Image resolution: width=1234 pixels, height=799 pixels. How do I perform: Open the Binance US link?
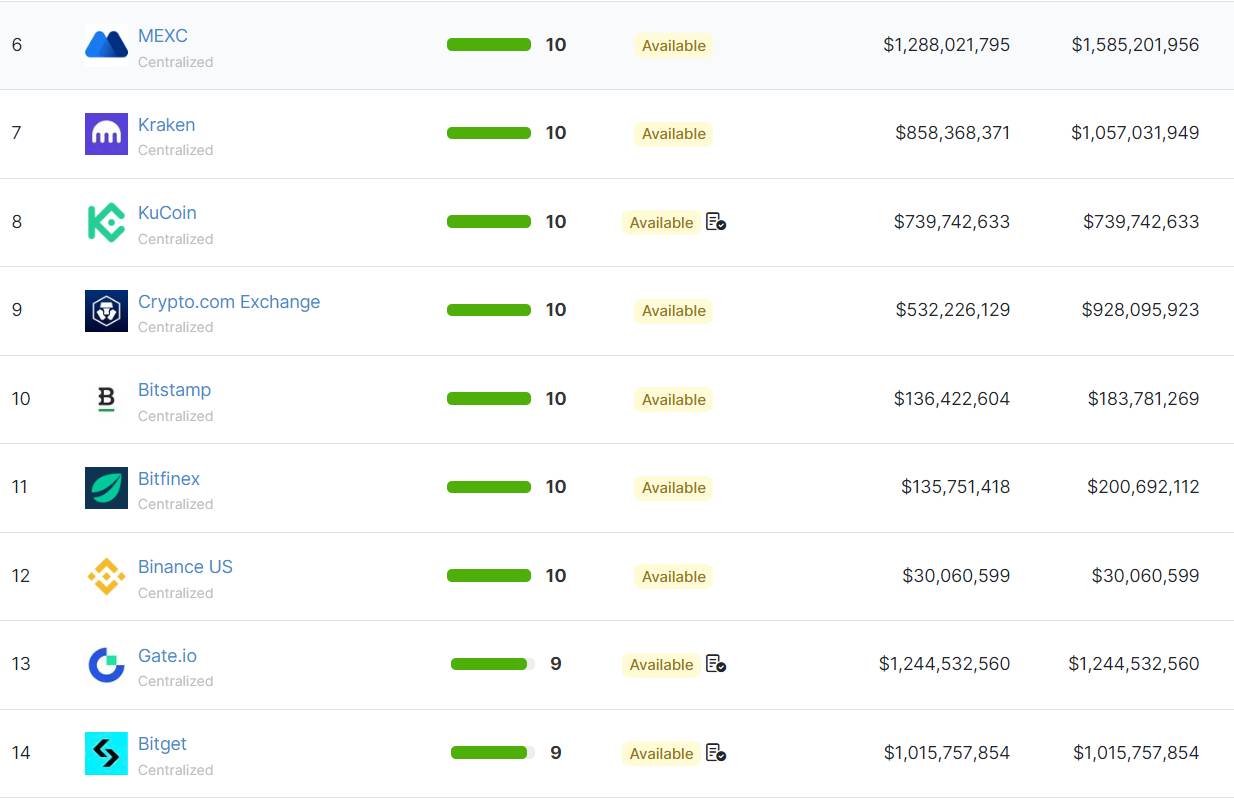[185, 567]
